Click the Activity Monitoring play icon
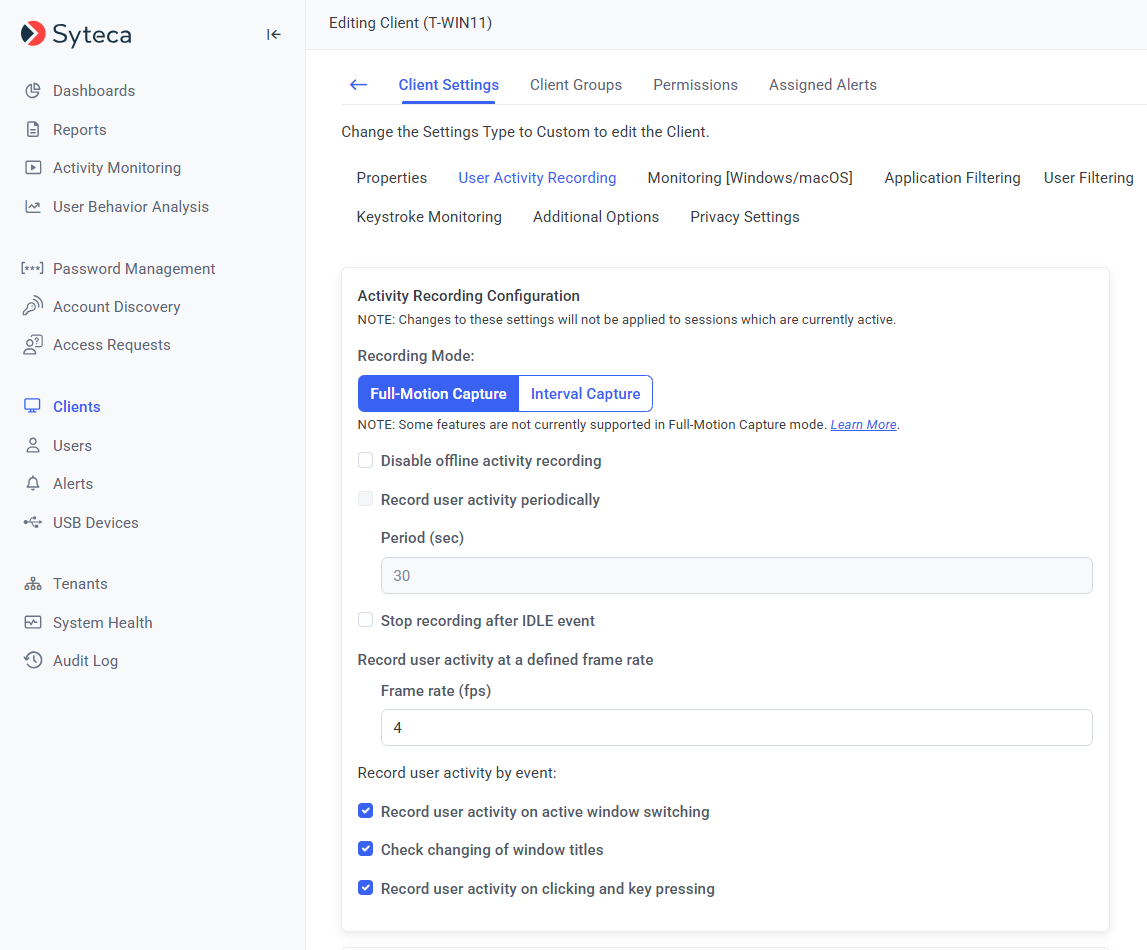Viewport: 1147px width, 950px height. coord(33,168)
